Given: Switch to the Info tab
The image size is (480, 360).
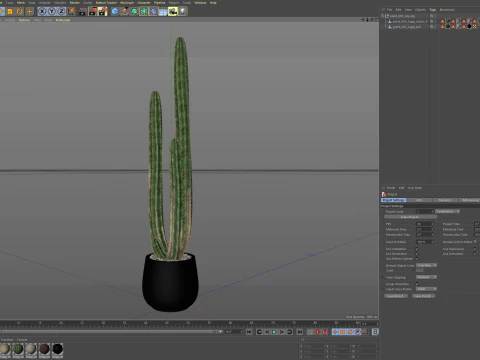Looking at the screenshot, I should [x=419, y=200].
